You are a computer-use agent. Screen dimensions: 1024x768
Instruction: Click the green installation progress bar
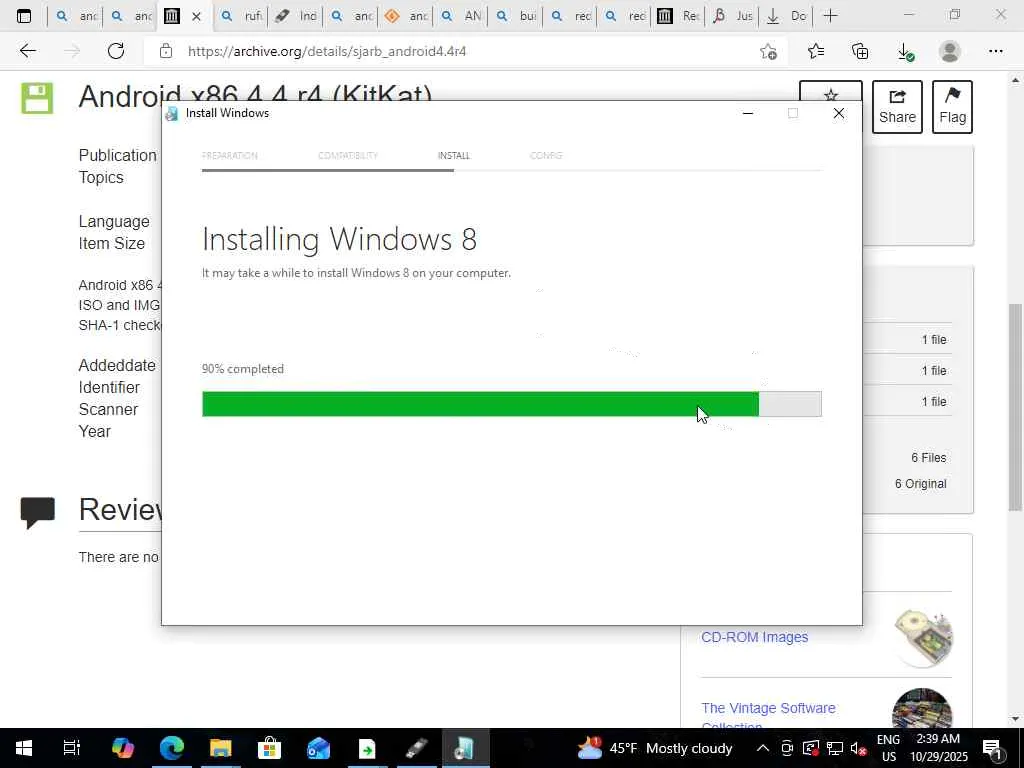coord(512,404)
